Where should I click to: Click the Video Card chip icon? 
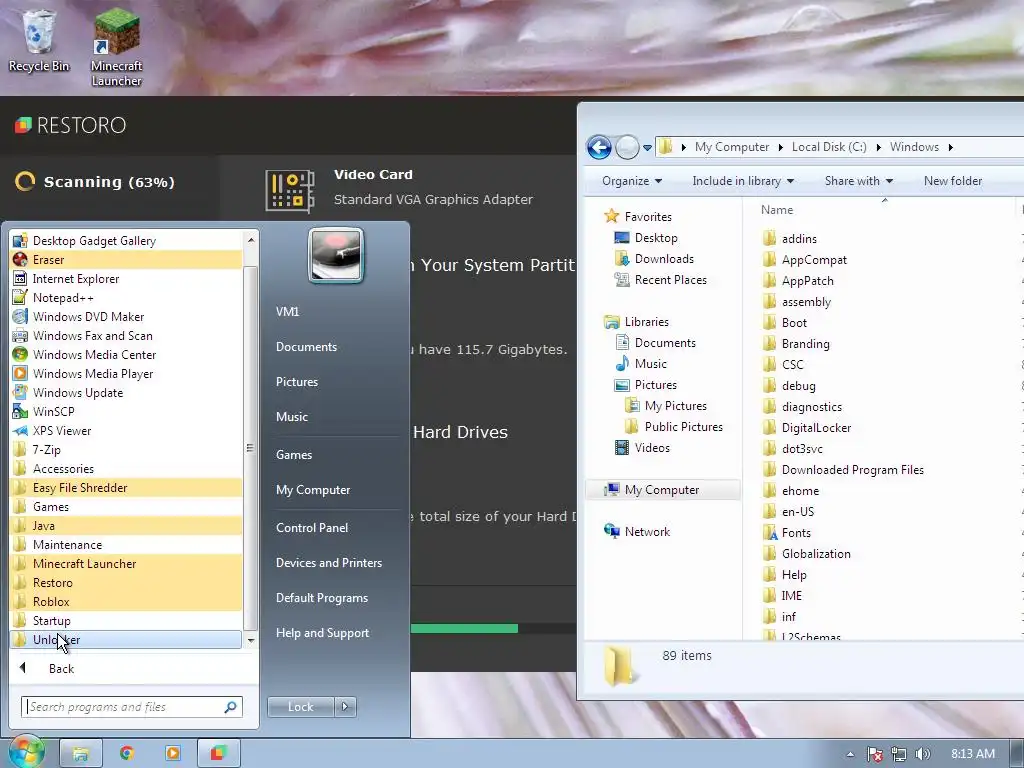click(x=290, y=190)
